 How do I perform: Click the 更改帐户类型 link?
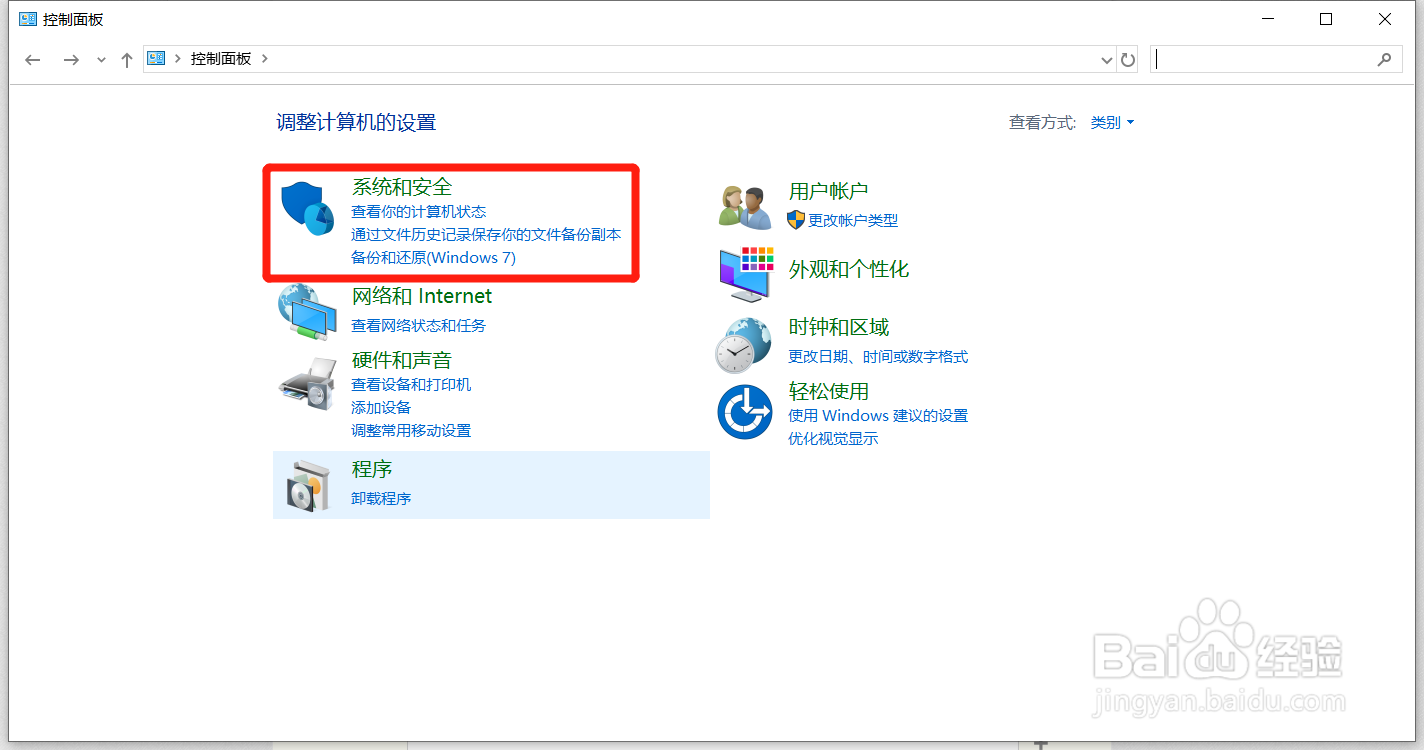(853, 220)
